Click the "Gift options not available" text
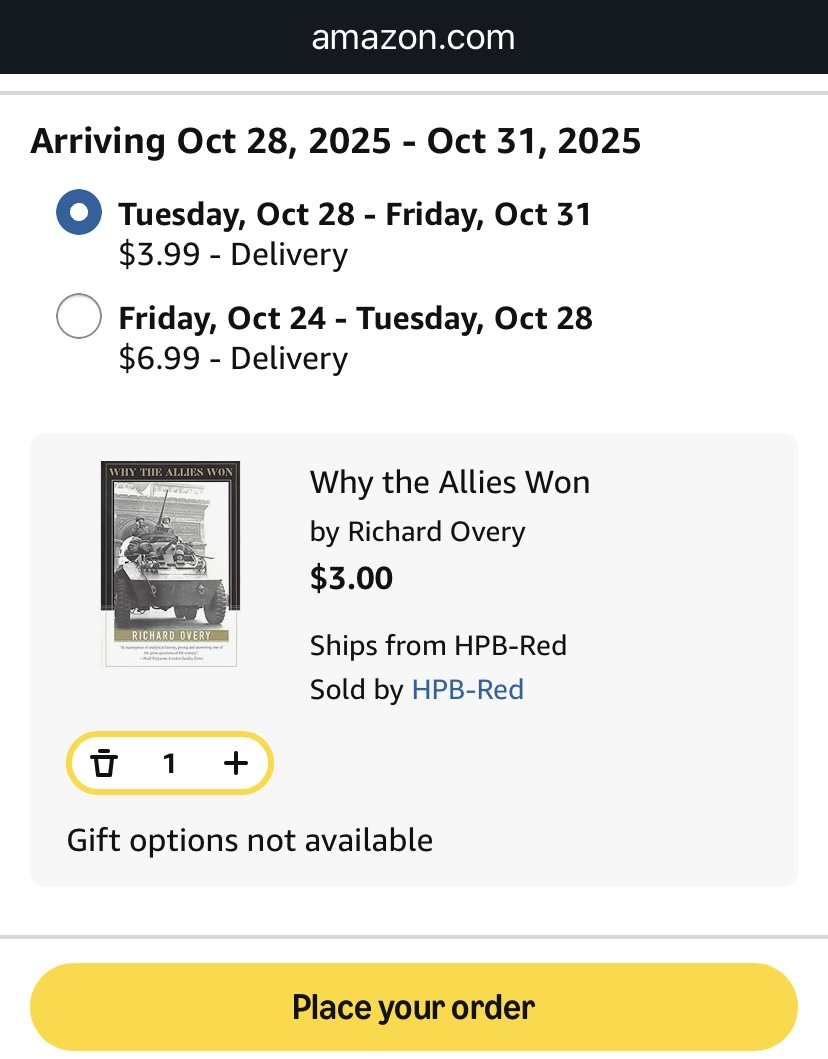The image size is (828, 1059). [249, 840]
